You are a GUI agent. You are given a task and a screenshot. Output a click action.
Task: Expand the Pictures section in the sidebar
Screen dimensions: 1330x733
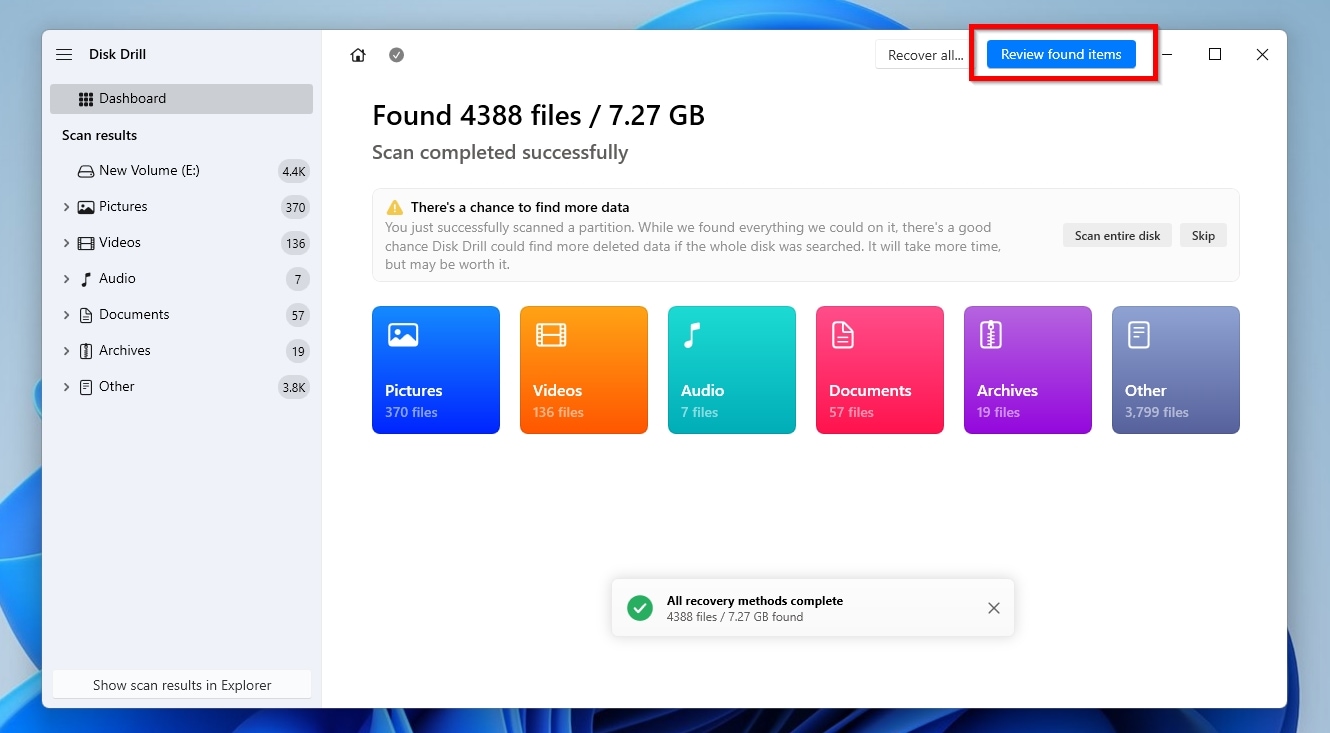point(67,206)
